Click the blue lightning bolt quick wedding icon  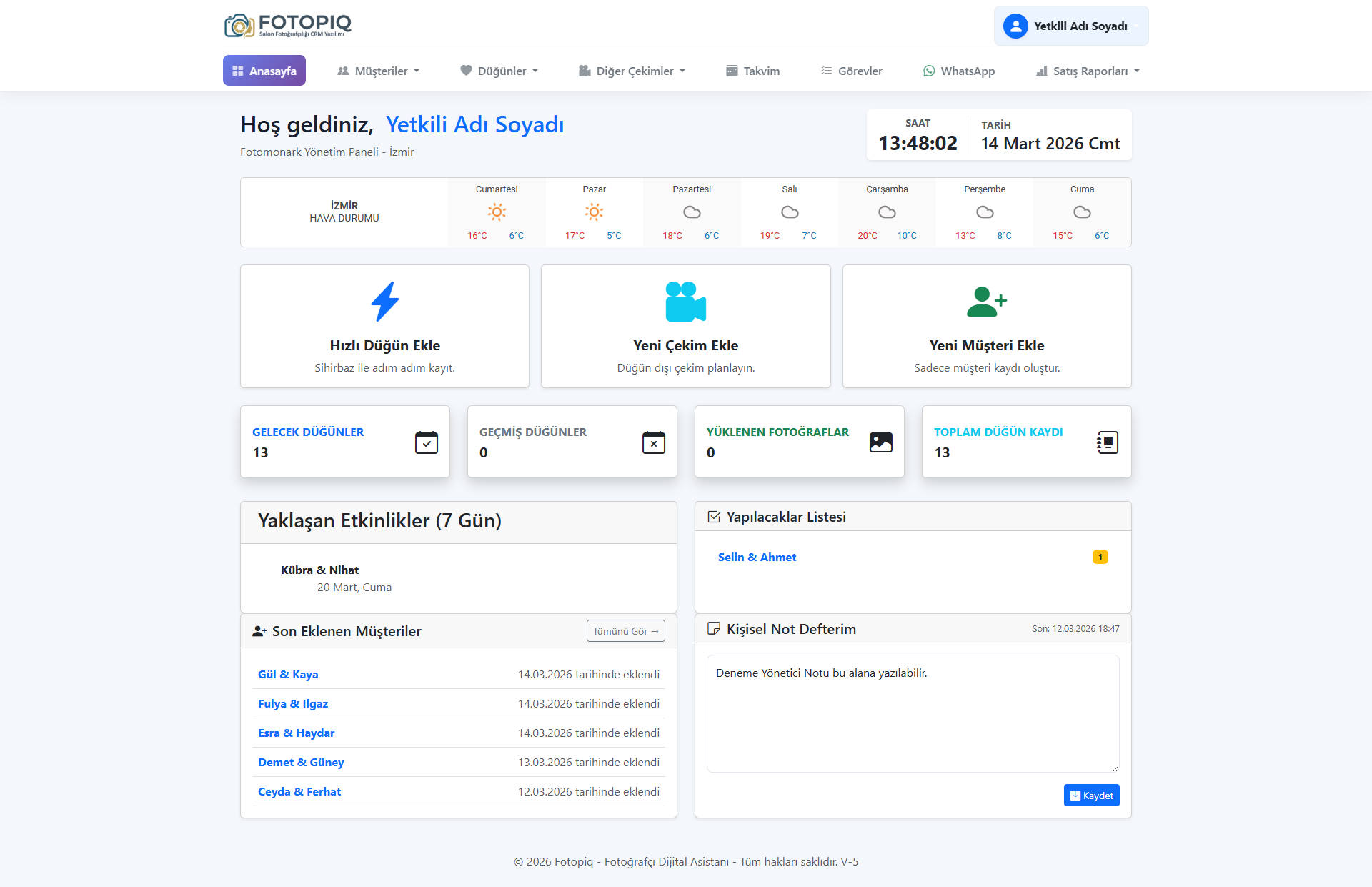click(384, 301)
